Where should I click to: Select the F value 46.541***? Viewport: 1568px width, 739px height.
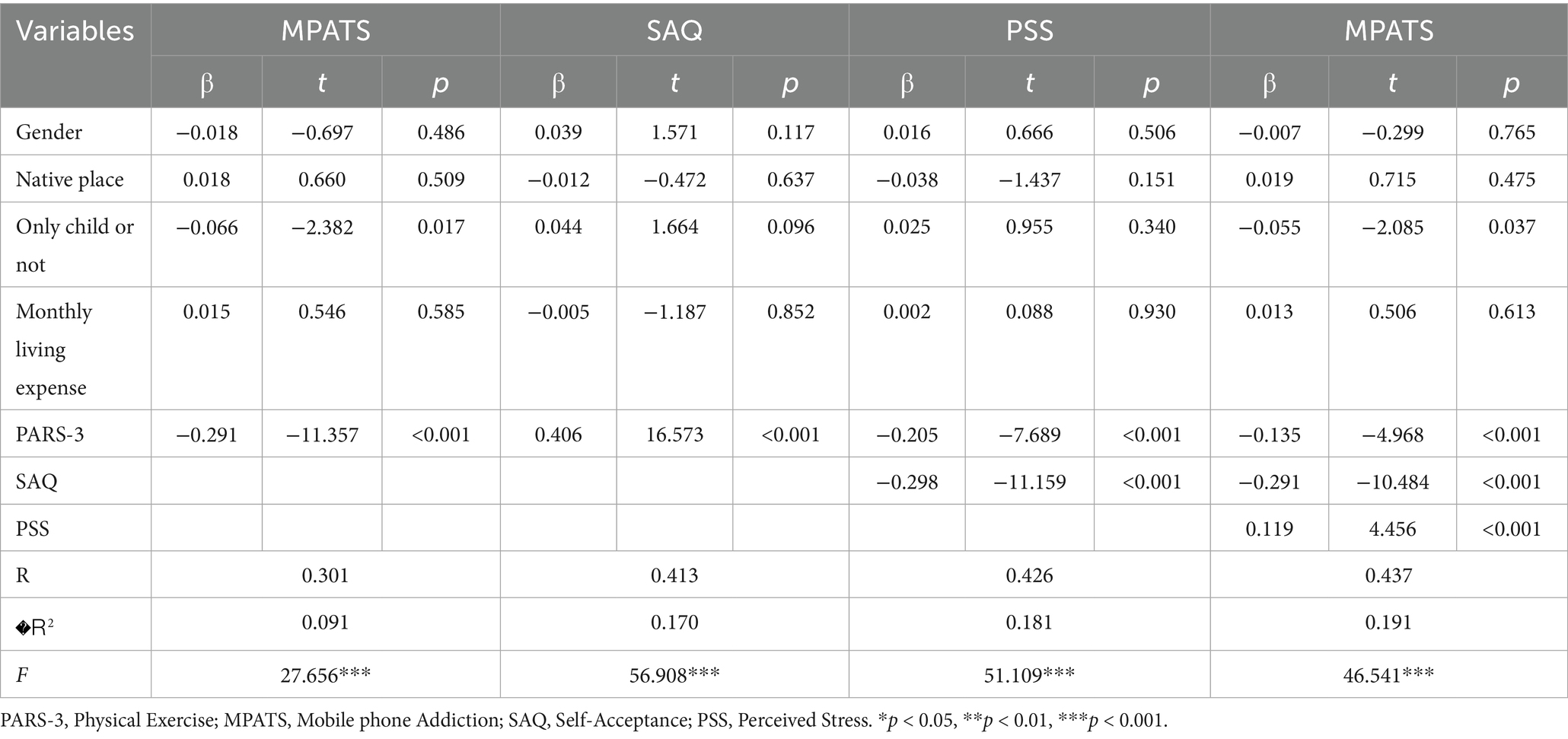(1388, 675)
